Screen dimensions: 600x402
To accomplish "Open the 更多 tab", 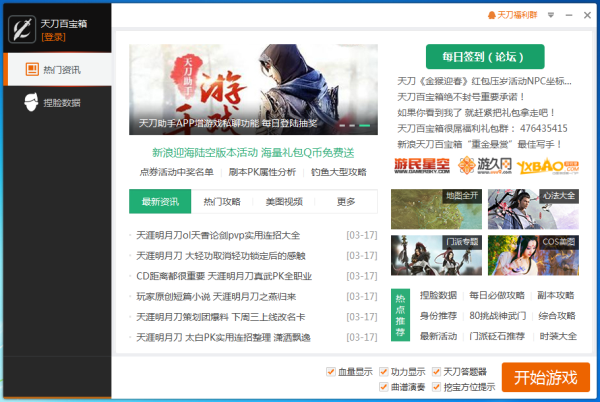I will click(x=345, y=201).
